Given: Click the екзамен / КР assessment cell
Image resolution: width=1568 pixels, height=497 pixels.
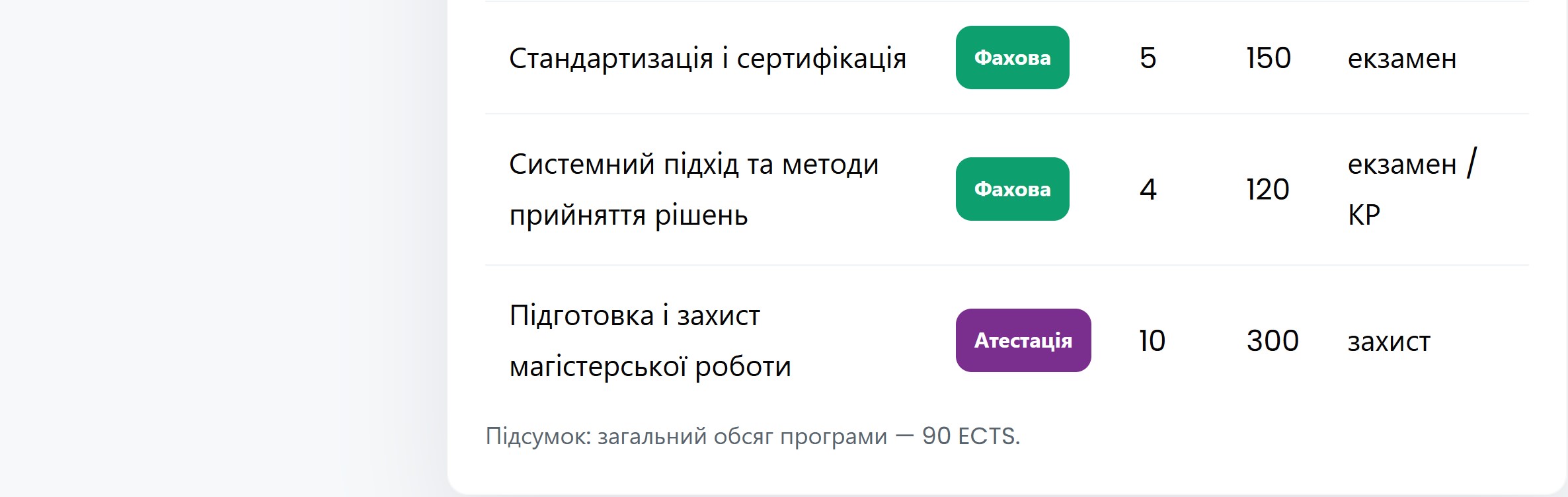Looking at the screenshot, I should pos(1411,190).
